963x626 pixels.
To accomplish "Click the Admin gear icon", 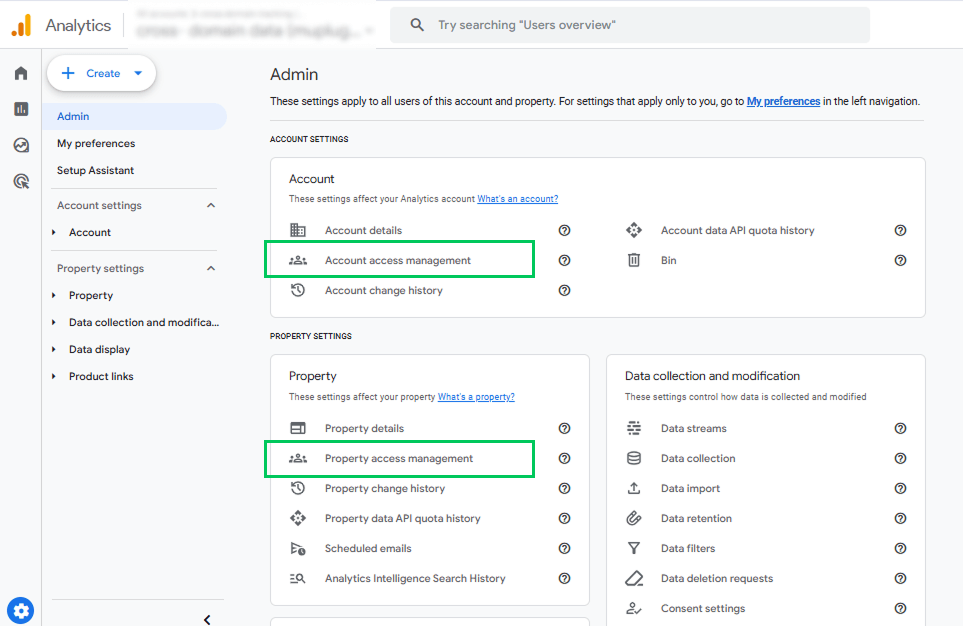I will click(20, 611).
